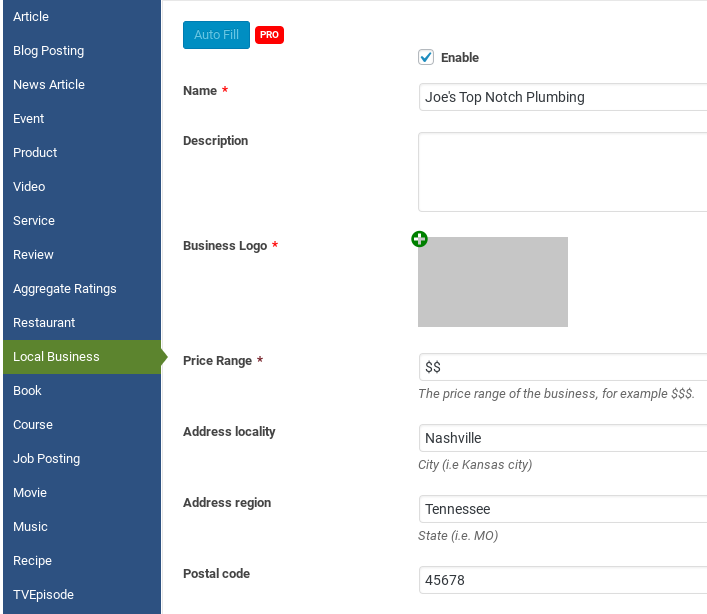Click the Business Logo label
The height and width of the screenshot is (614, 707).
pos(225,246)
